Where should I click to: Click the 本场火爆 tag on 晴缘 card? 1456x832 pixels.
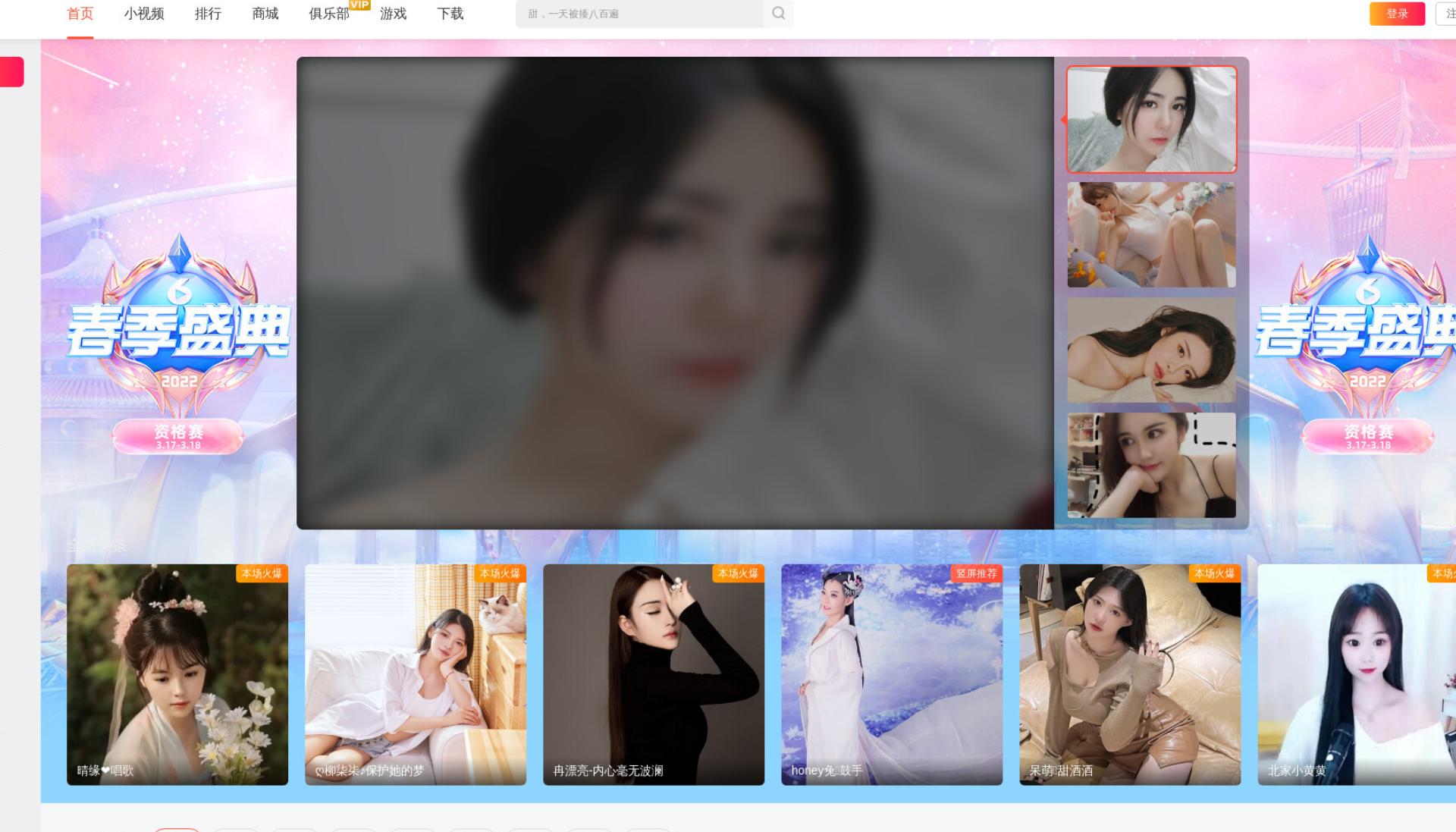pos(262,573)
